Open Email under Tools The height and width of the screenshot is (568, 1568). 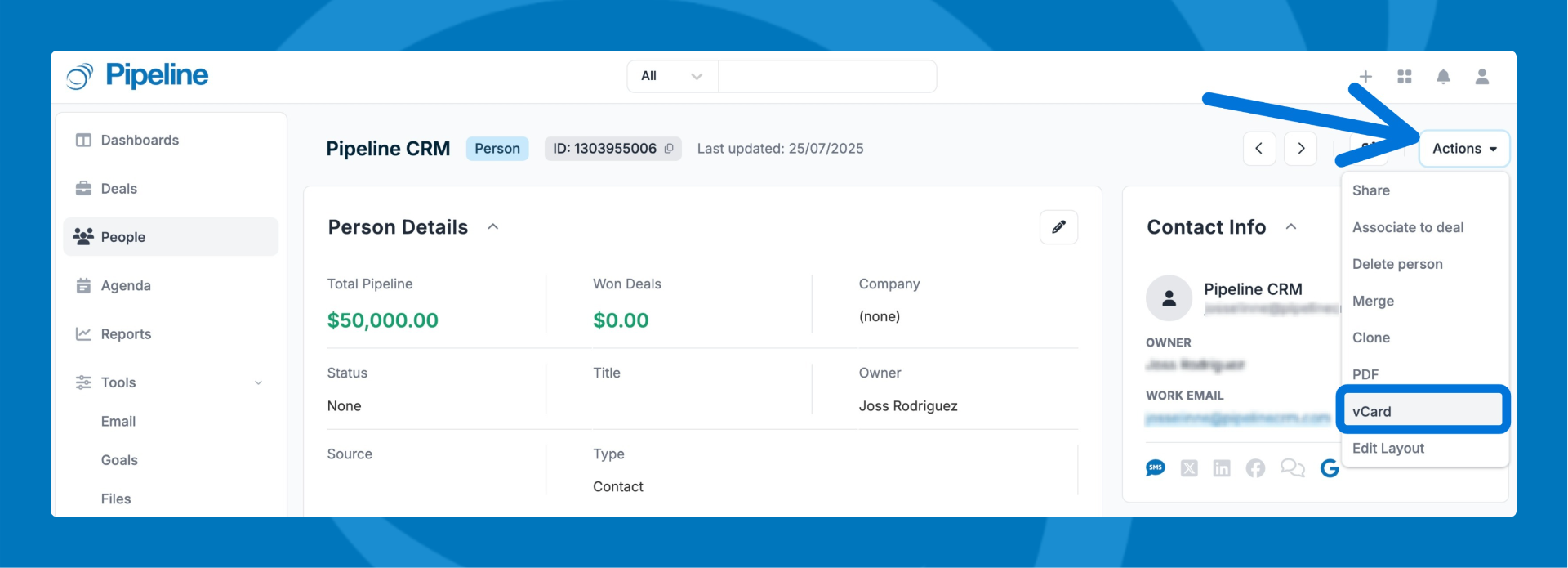click(118, 422)
